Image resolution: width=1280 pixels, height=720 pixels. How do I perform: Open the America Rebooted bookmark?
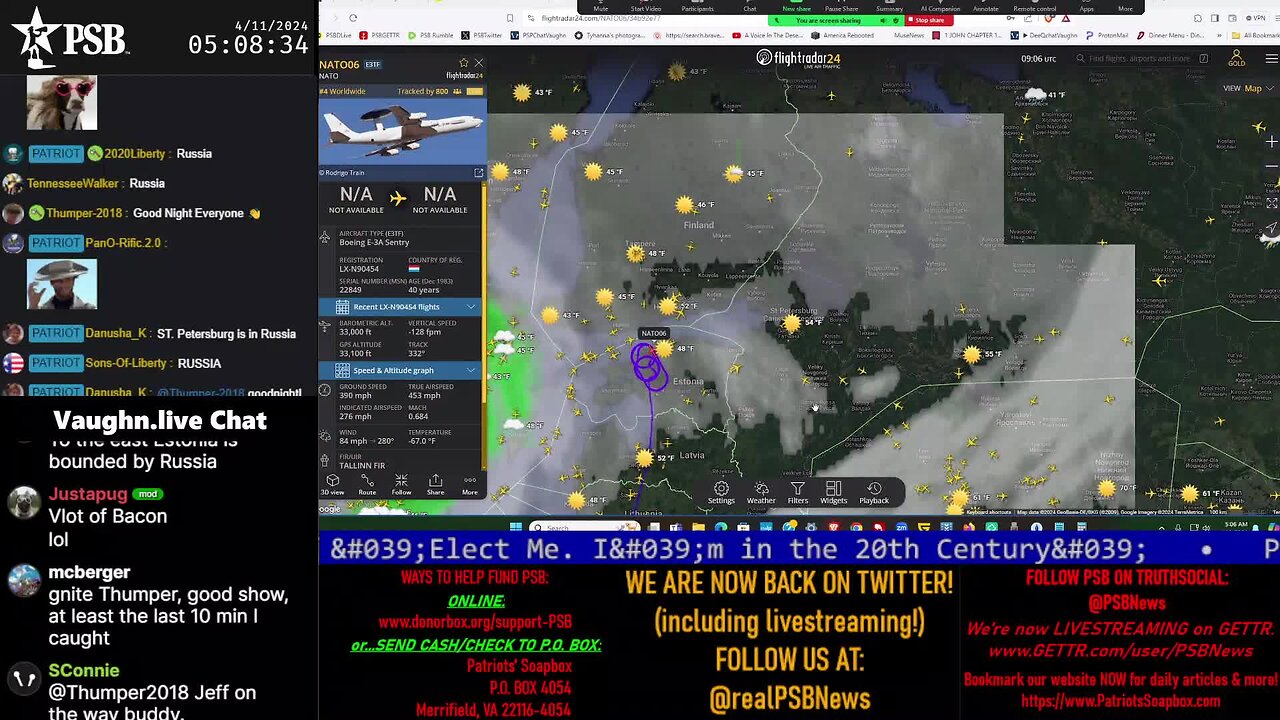tap(843, 35)
